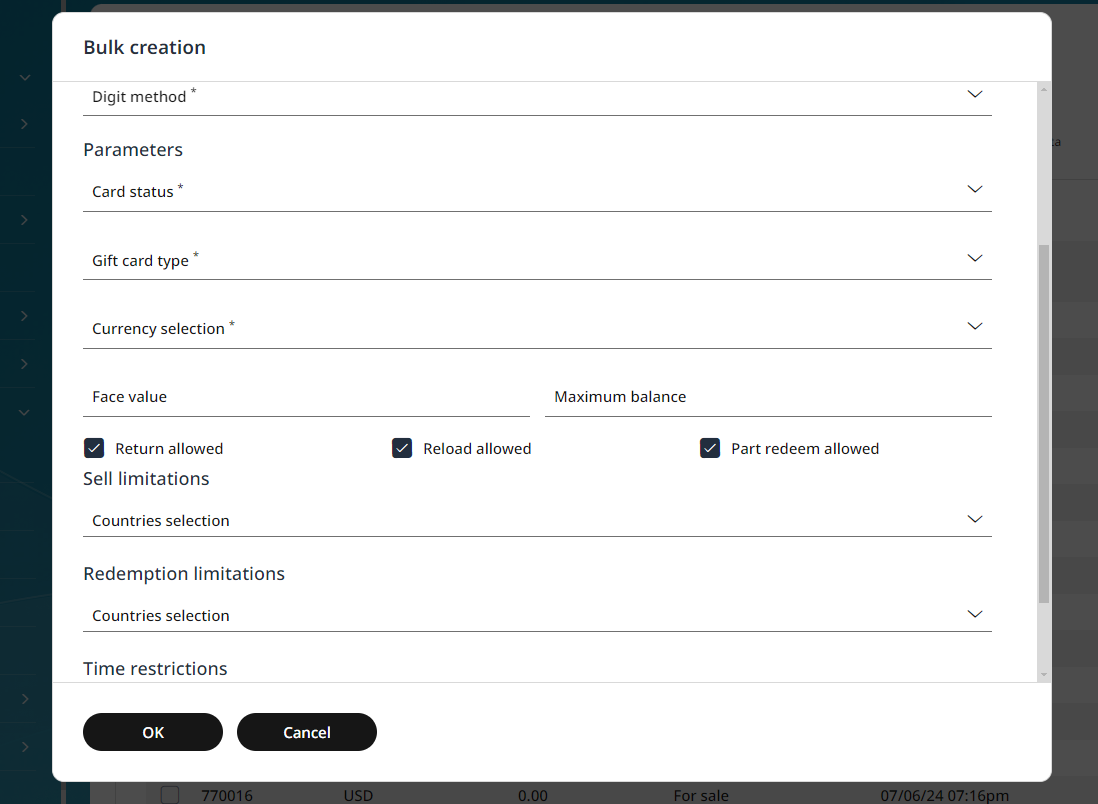Click the Maximum balance input field
This screenshot has width=1098, height=804.
[x=768, y=397]
